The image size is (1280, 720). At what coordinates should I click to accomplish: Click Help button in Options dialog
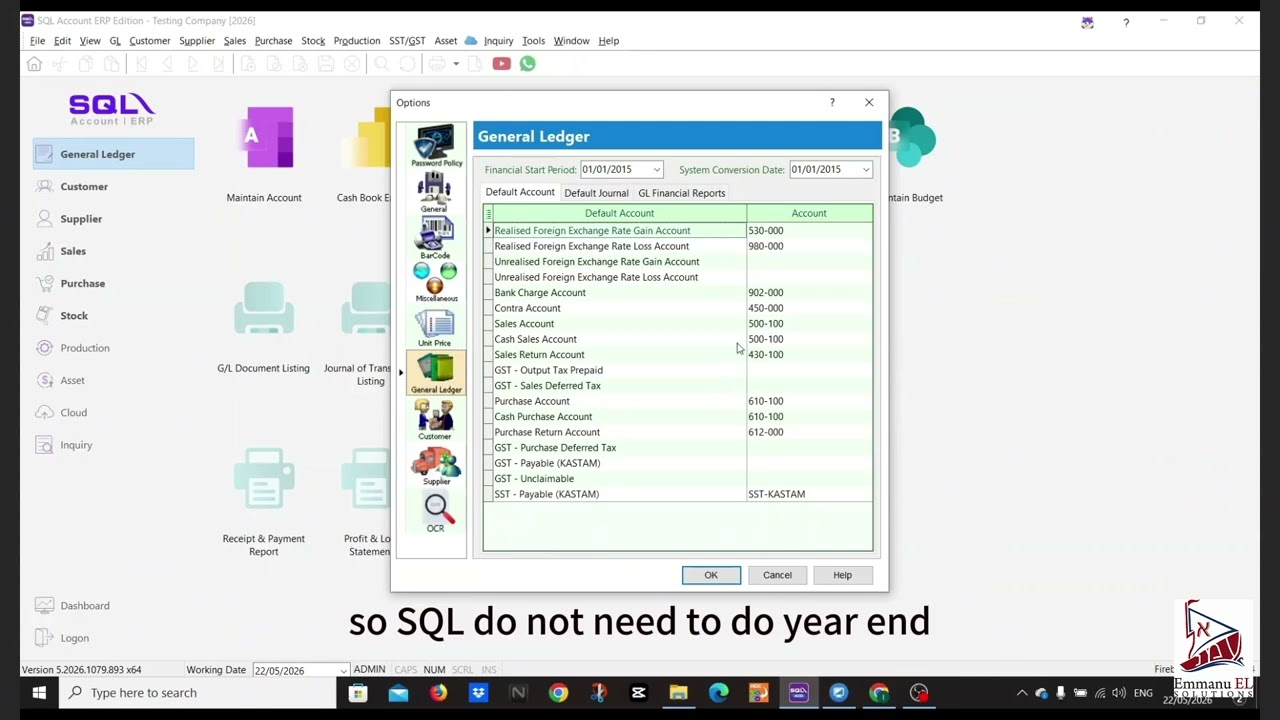click(x=842, y=575)
